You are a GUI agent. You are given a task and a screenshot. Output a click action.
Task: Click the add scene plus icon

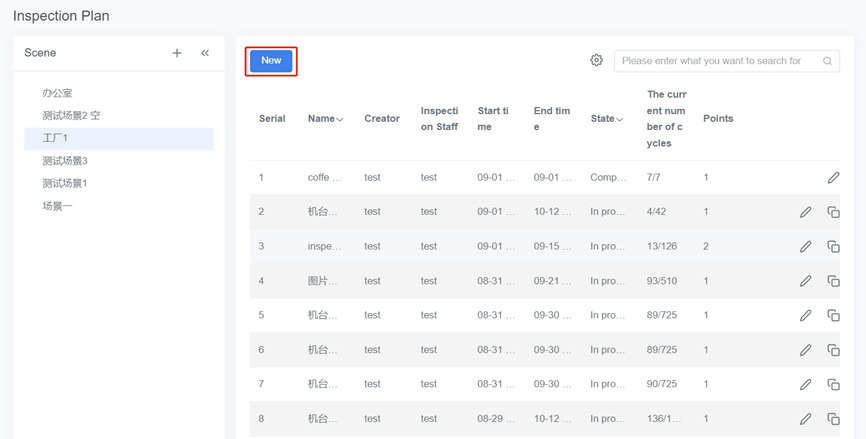point(177,53)
